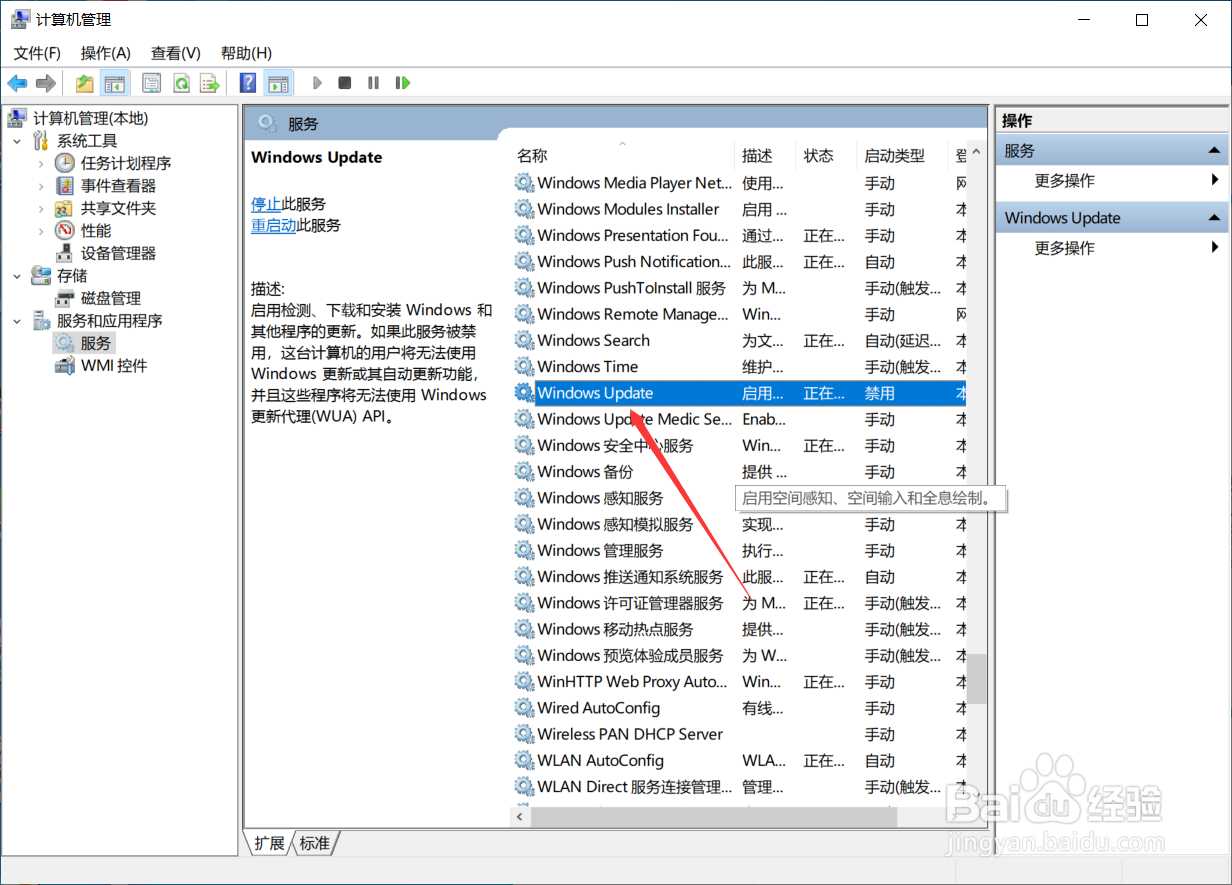Toggle the Show/Hide Action Pane icon
Image resolution: width=1232 pixels, height=885 pixels.
[278, 83]
